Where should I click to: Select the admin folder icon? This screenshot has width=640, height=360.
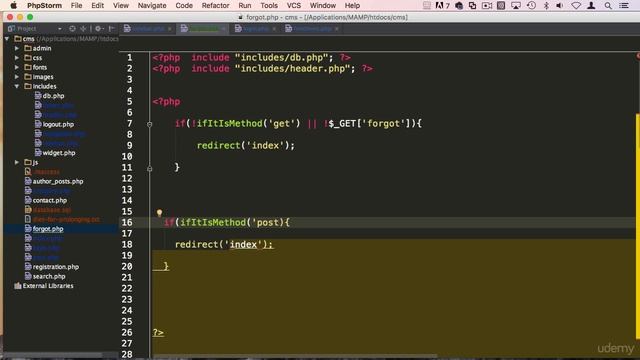tap(28, 48)
